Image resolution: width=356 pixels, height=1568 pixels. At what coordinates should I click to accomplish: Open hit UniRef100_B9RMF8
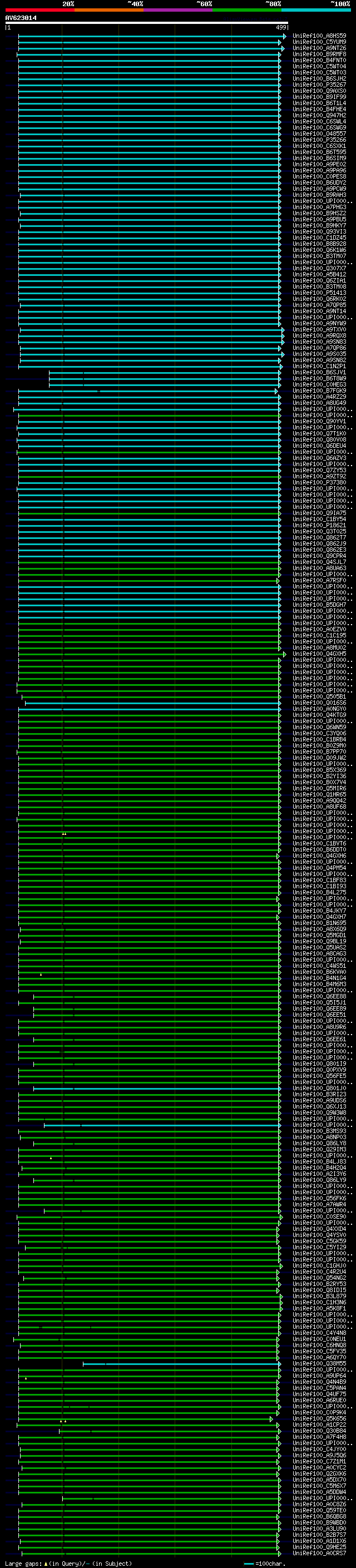319,54
